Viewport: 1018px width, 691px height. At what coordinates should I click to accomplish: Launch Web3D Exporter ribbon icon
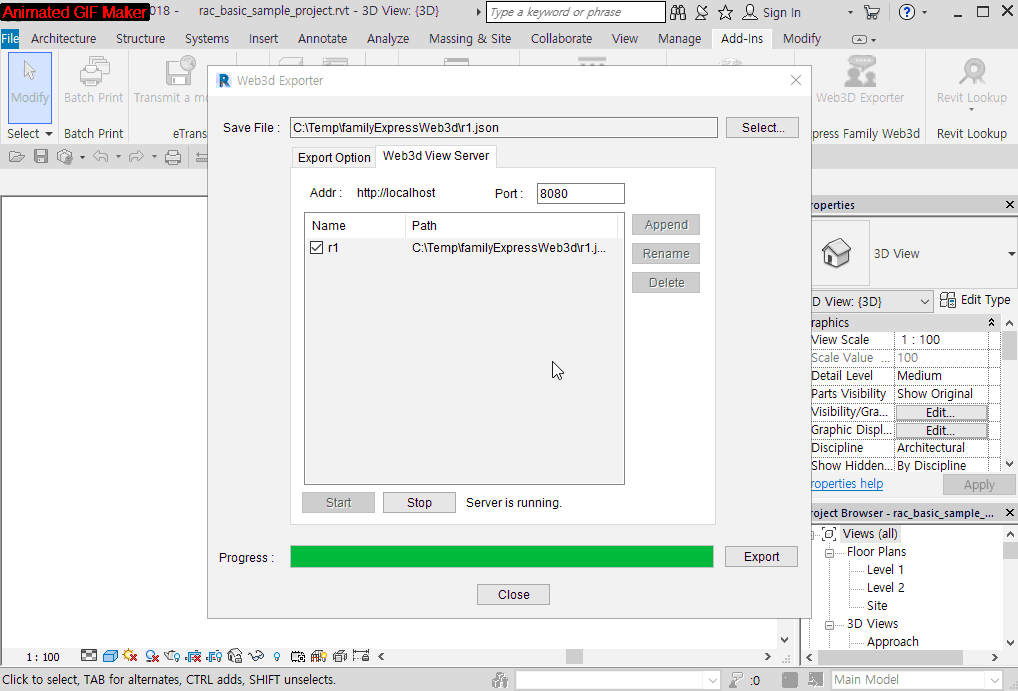[860, 71]
